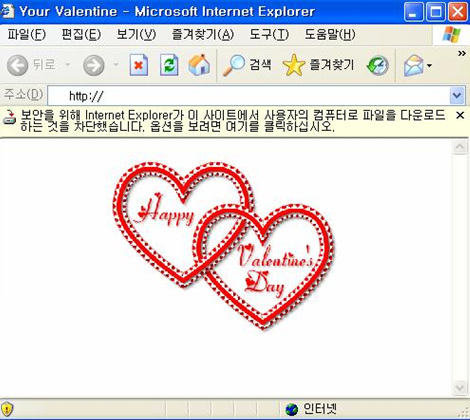Viewport: 470px width, 420px height.
Task: Open the 도구(T) menu
Action: 269,34
